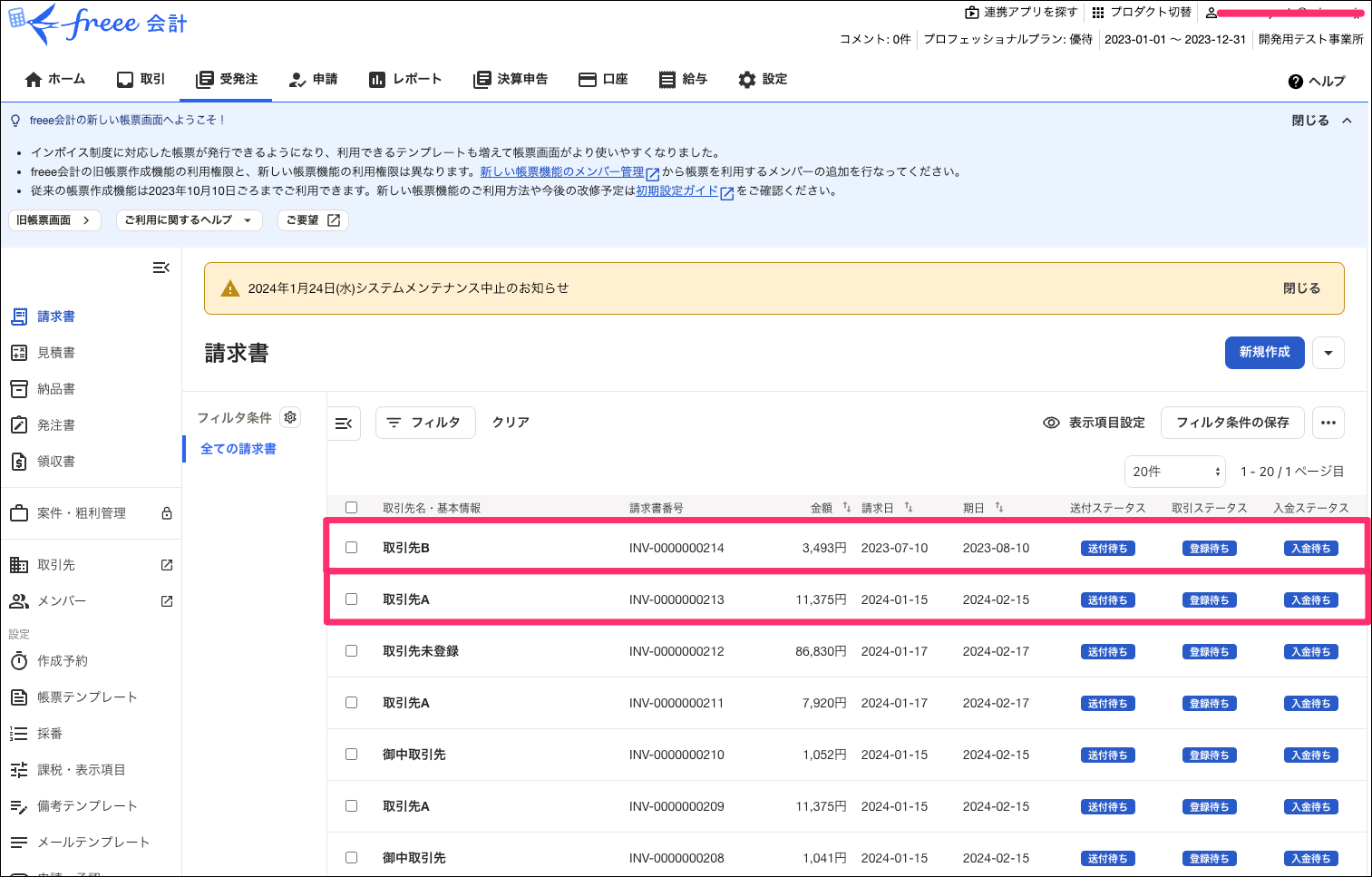Open 取引先 via its external link icon

[x=166, y=564]
